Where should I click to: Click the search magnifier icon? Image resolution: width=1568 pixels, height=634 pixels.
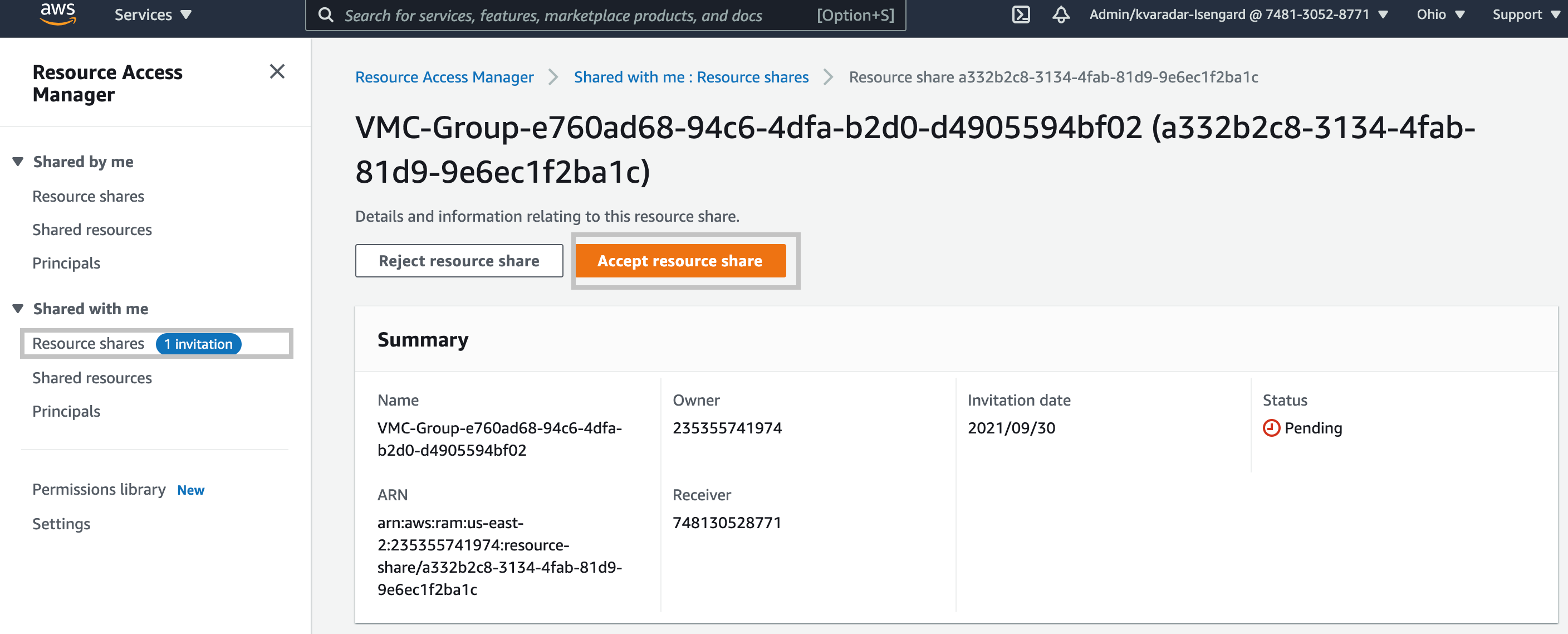click(326, 15)
